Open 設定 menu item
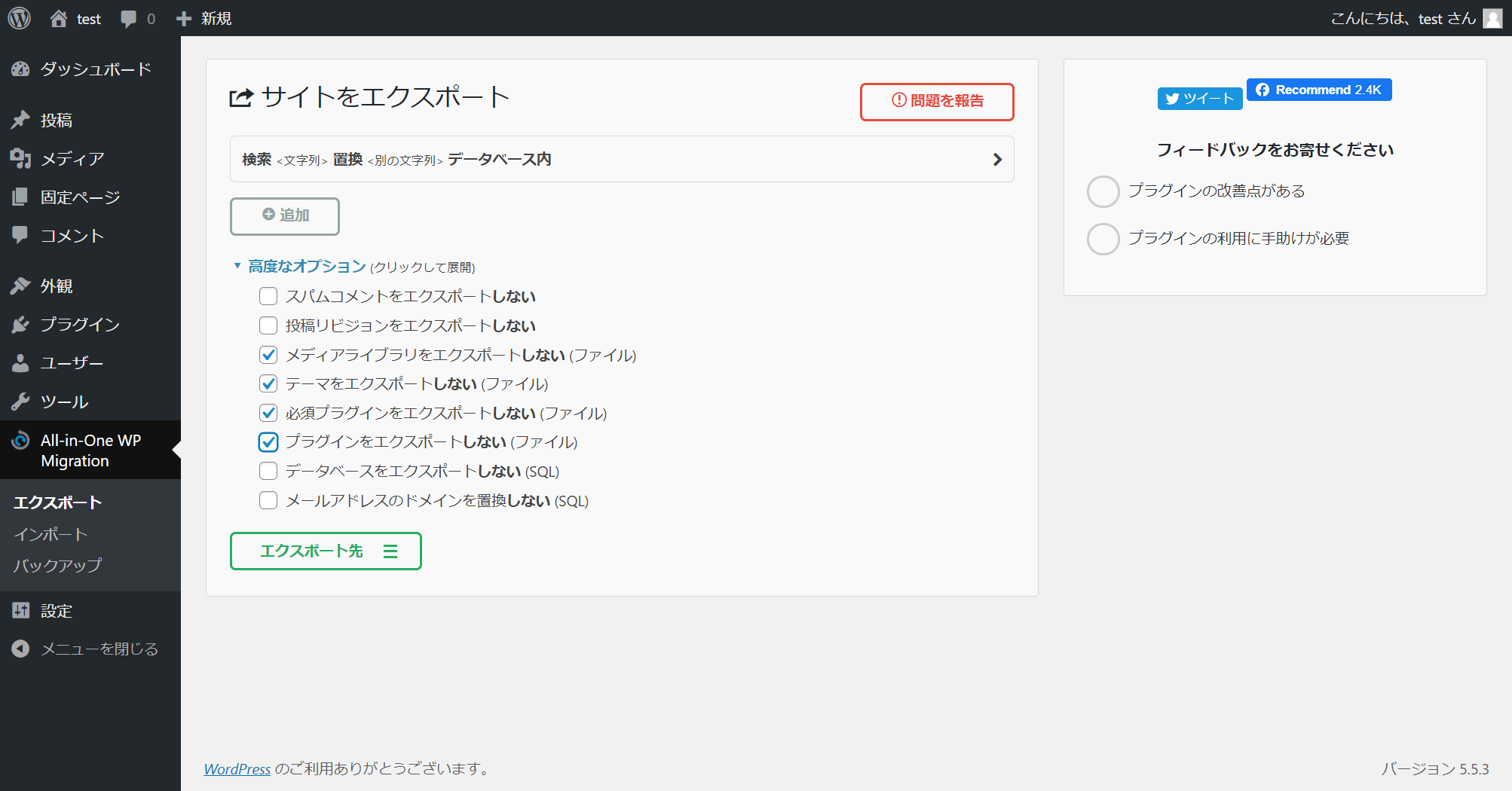 90,610
